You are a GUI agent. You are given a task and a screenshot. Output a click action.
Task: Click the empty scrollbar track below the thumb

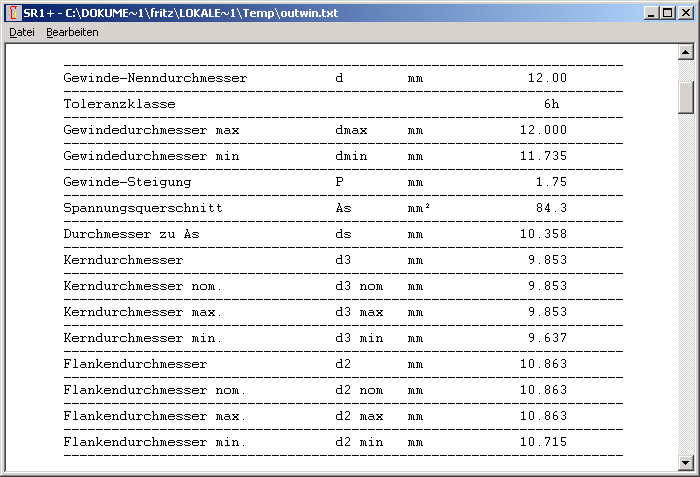pyautogui.click(x=686, y=300)
